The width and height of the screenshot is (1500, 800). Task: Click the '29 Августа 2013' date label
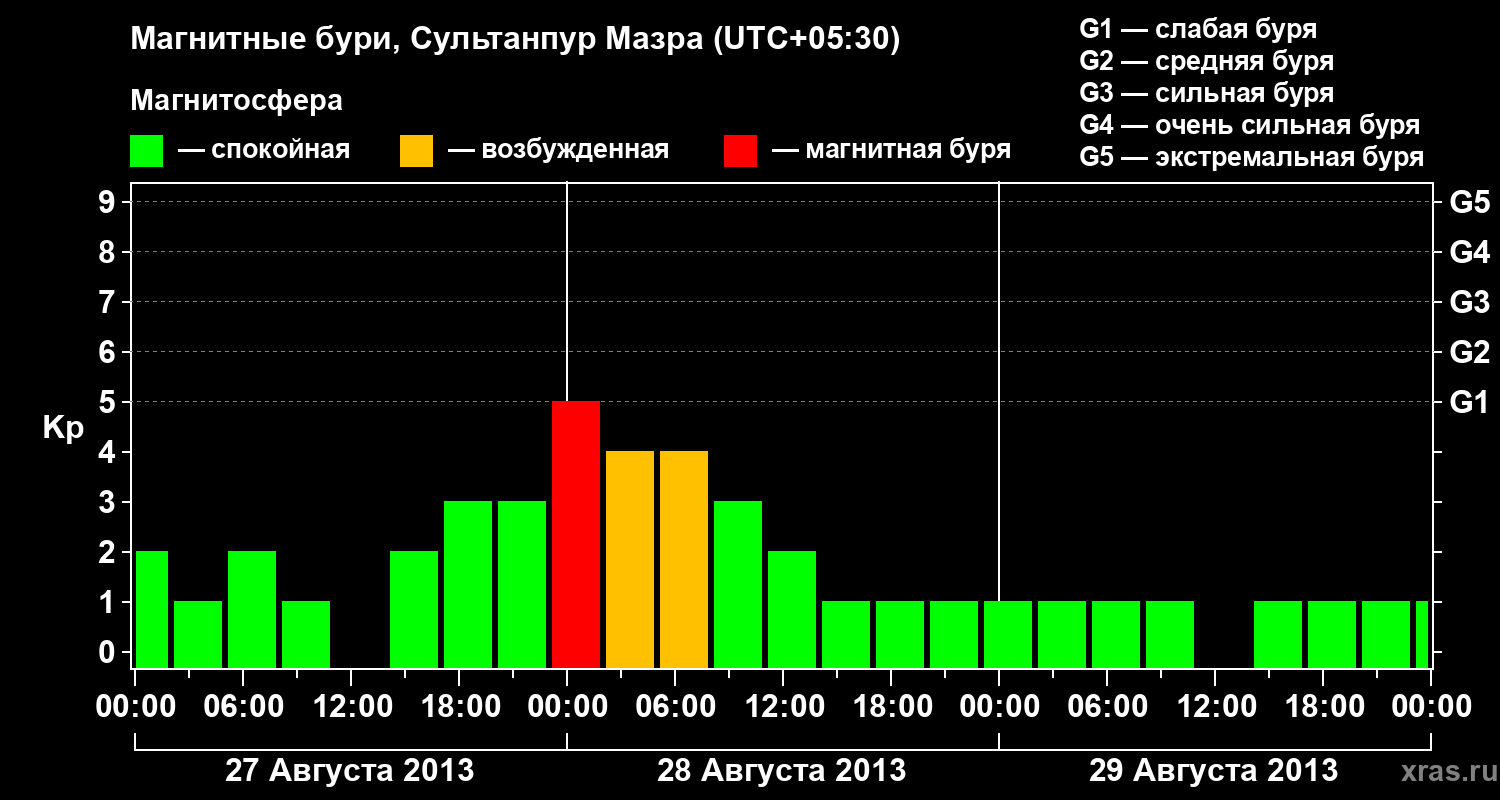click(1214, 771)
